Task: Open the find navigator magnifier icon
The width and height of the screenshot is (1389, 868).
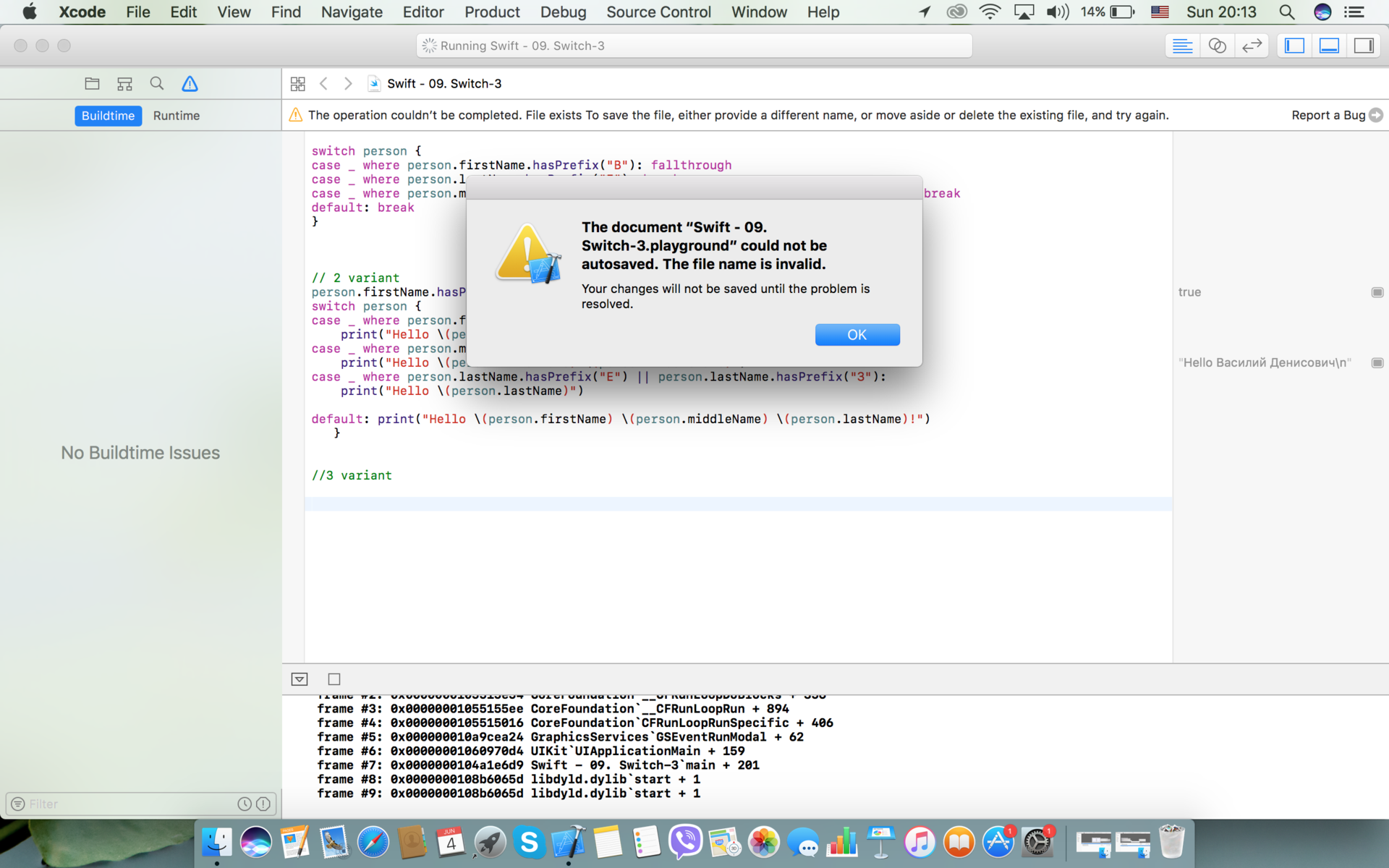Action: 157,83
